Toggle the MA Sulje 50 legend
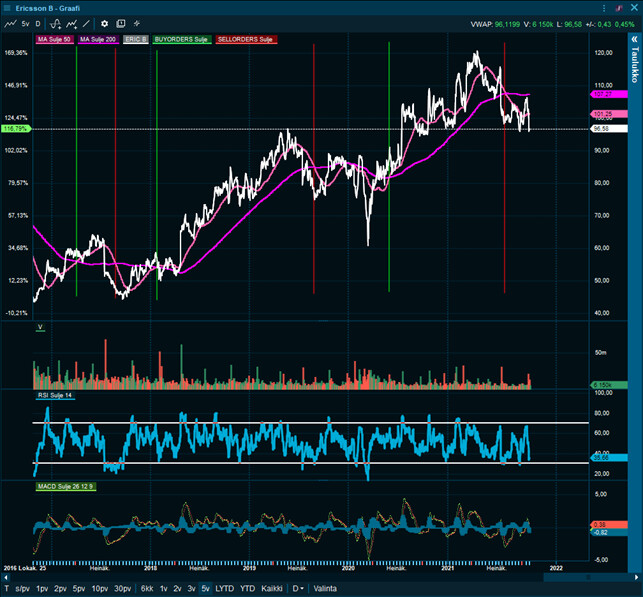This screenshot has height=597, width=643. point(55,39)
